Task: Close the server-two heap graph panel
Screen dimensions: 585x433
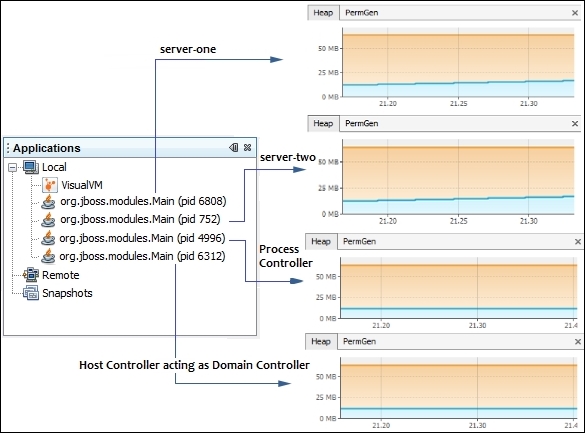Action: 575,124
